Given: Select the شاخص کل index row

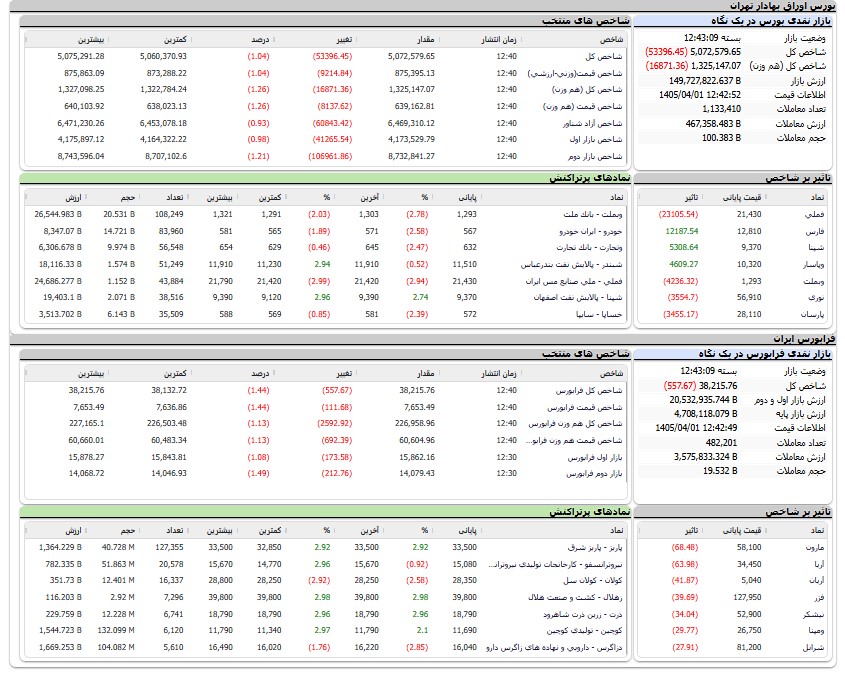Looking at the screenshot, I should [325, 57].
